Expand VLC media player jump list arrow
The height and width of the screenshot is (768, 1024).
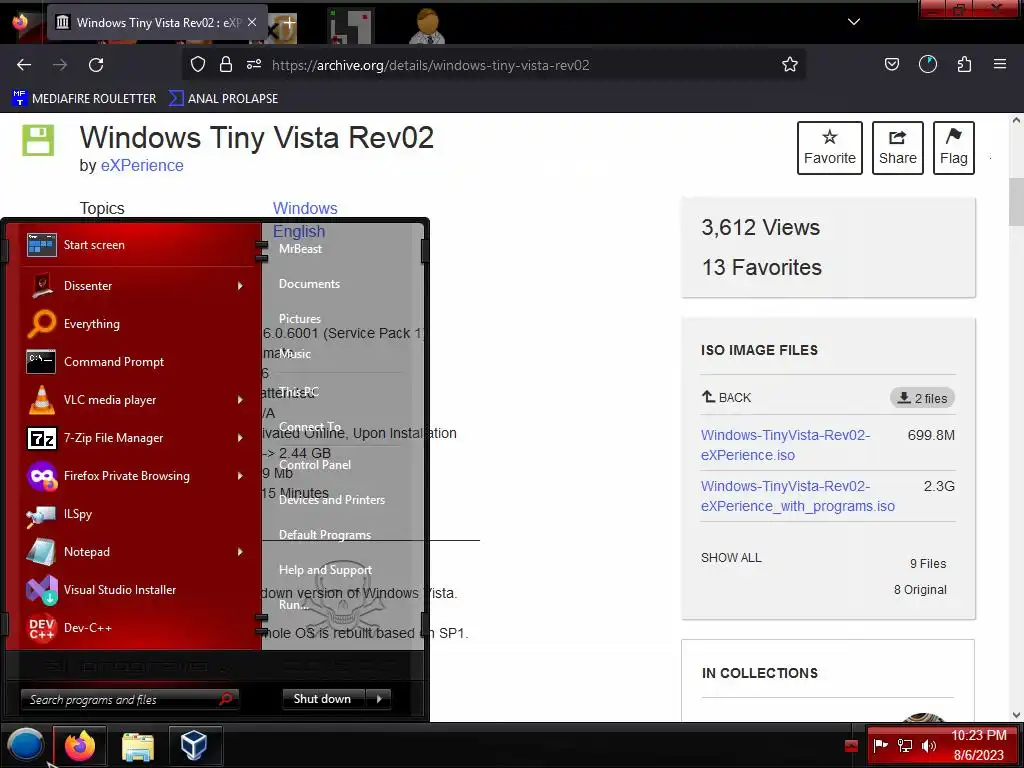click(x=240, y=399)
